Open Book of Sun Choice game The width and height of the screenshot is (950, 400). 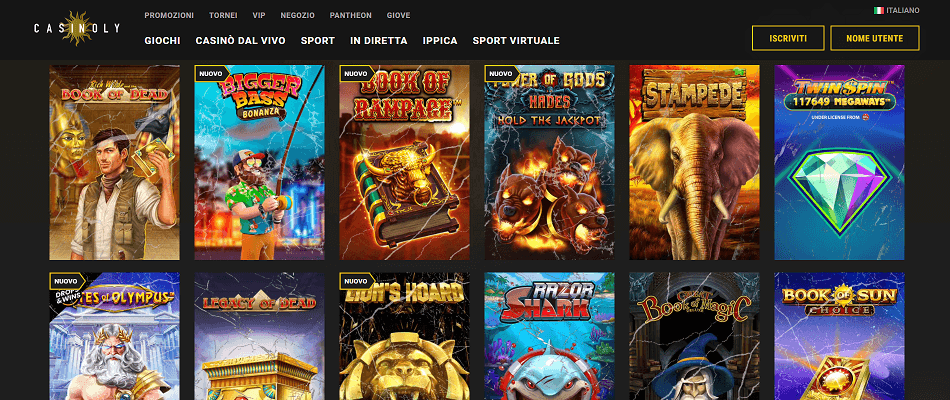click(x=839, y=336)
